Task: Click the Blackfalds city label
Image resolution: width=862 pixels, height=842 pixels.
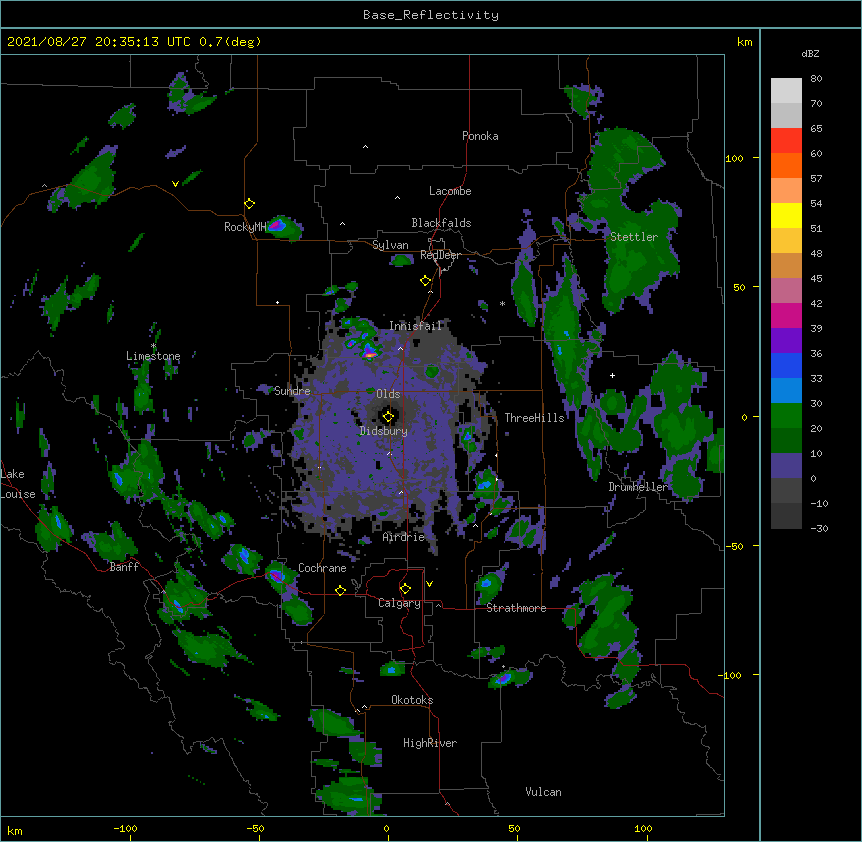Action: (x=441, y=223)
